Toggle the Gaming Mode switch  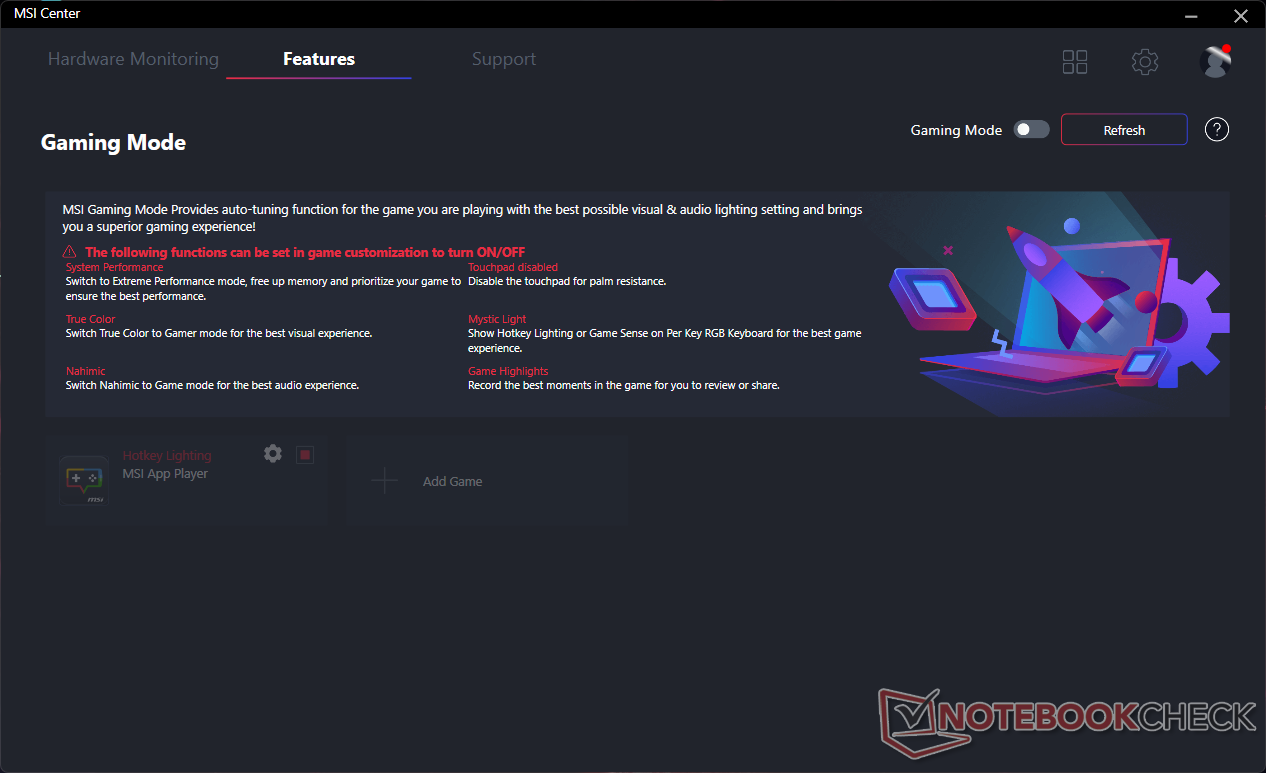coord(1032,129)
